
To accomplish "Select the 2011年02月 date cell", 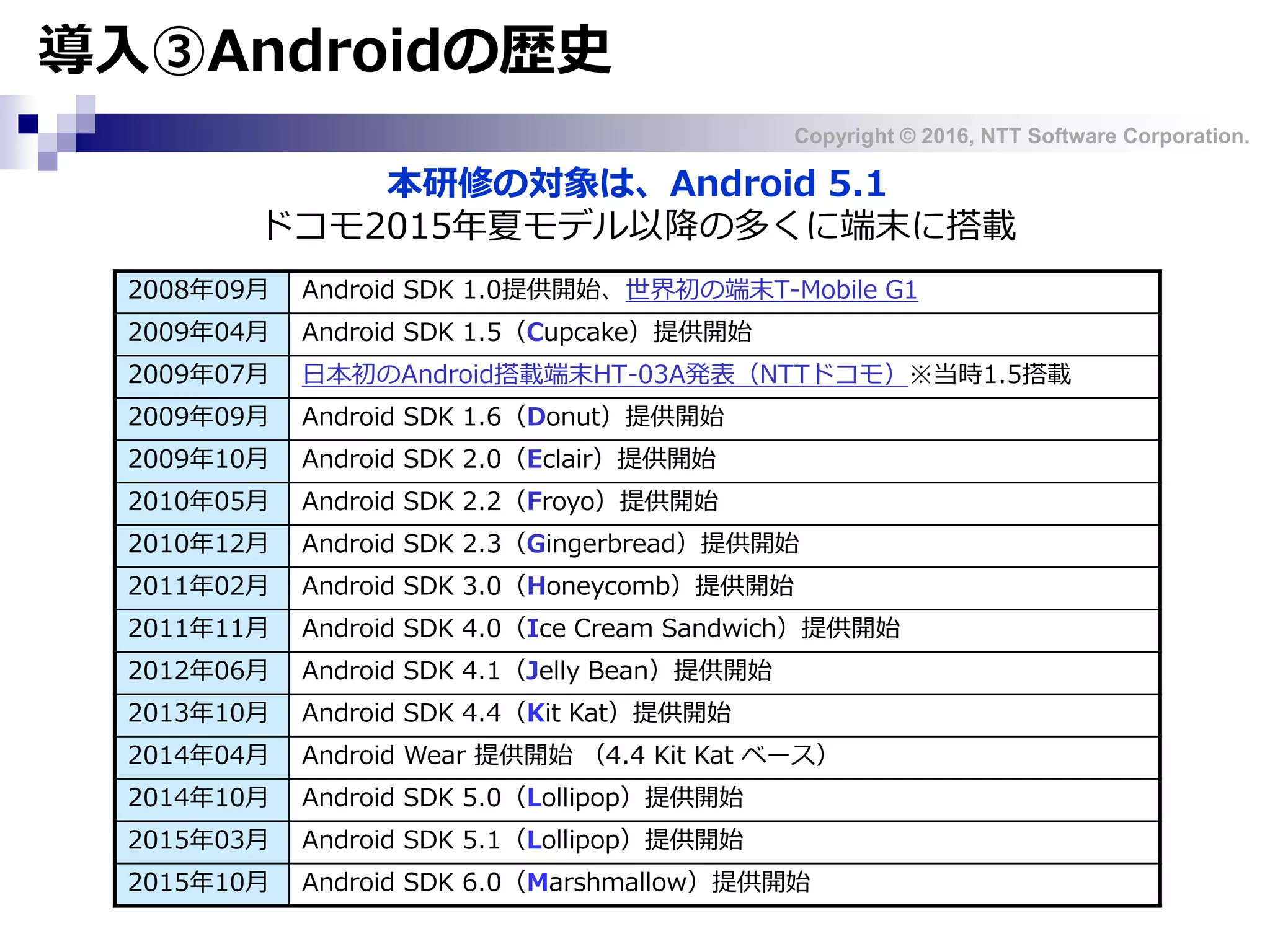I will tap(203, 589).
